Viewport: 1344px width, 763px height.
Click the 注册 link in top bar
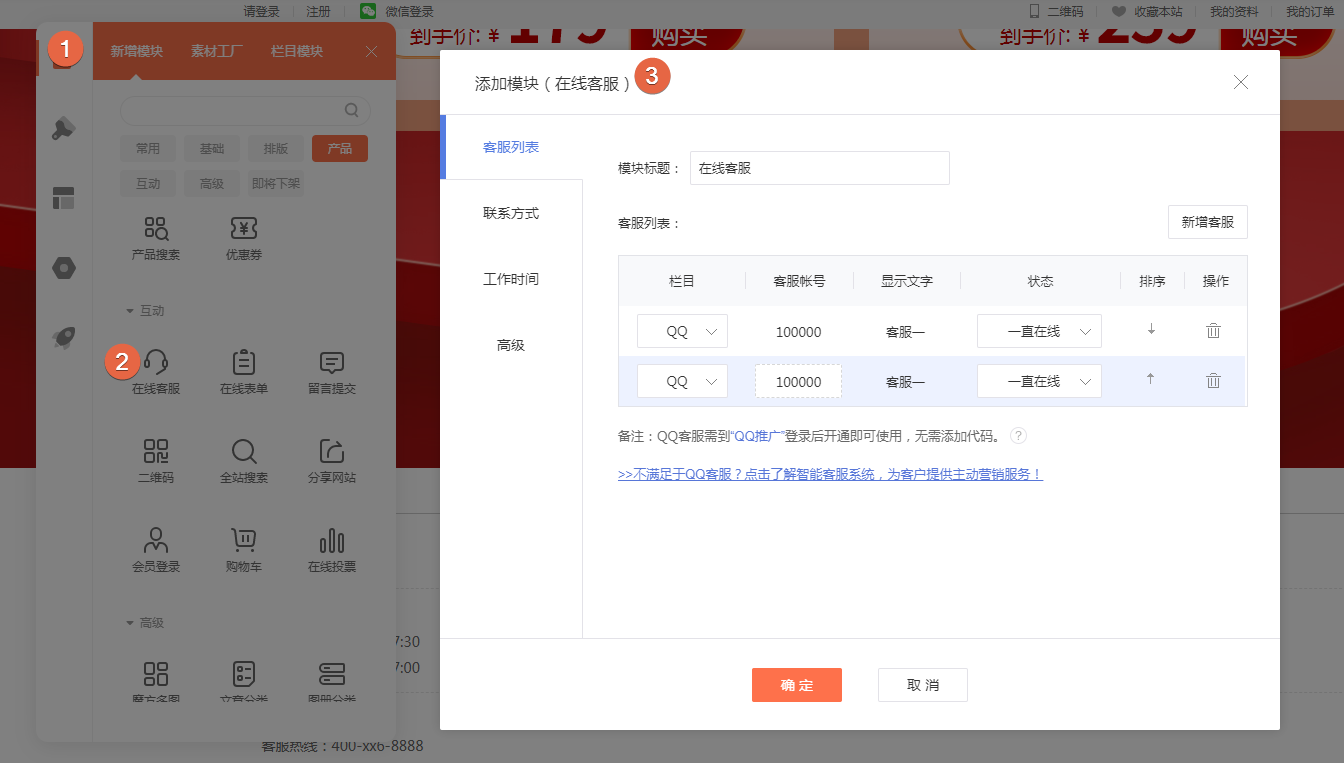(318, 11)
